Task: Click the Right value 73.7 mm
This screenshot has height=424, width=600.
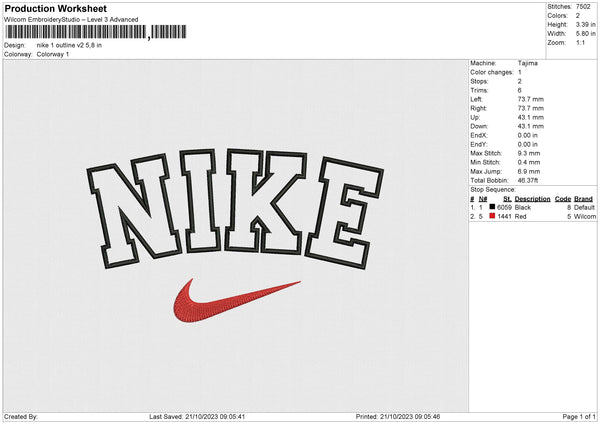Action: click(531, 108)
